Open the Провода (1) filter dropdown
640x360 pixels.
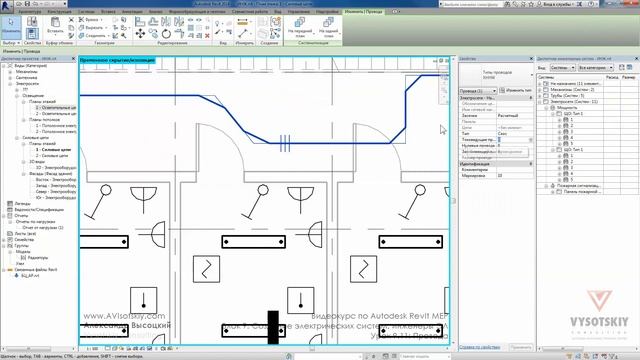(478, 91)
